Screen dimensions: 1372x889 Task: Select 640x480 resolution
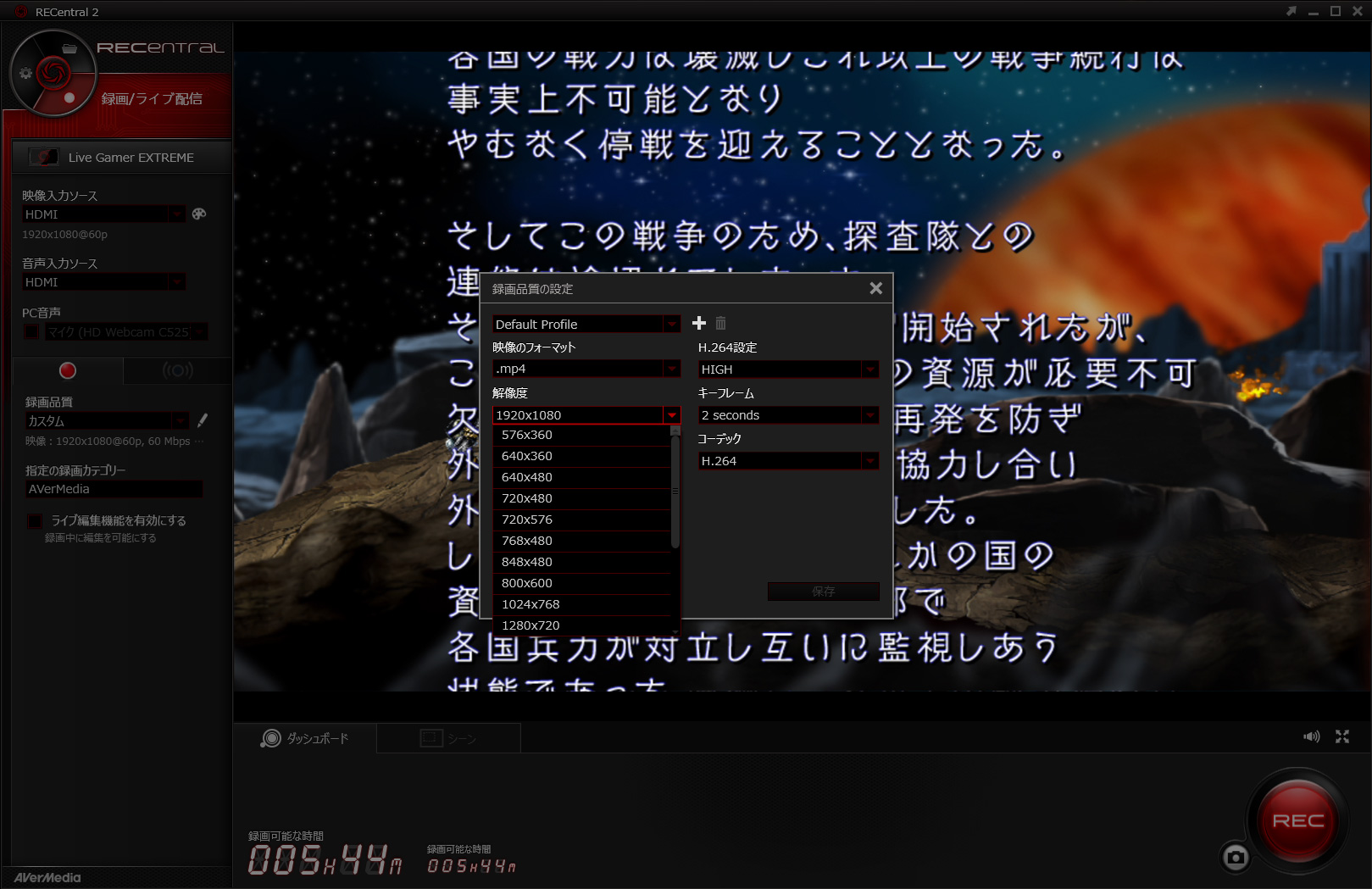click(x=581, y=477)
